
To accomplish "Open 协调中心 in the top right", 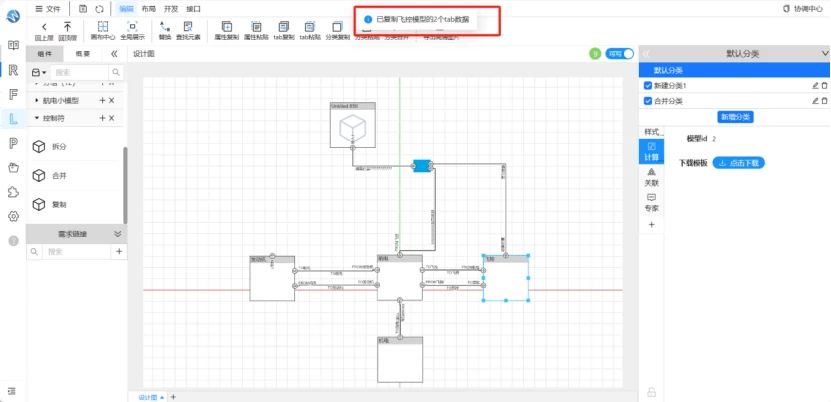I will point(805,9).
